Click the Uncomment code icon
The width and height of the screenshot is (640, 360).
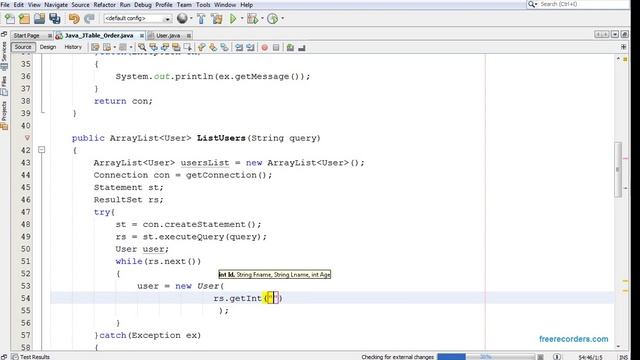pos(302,48)
